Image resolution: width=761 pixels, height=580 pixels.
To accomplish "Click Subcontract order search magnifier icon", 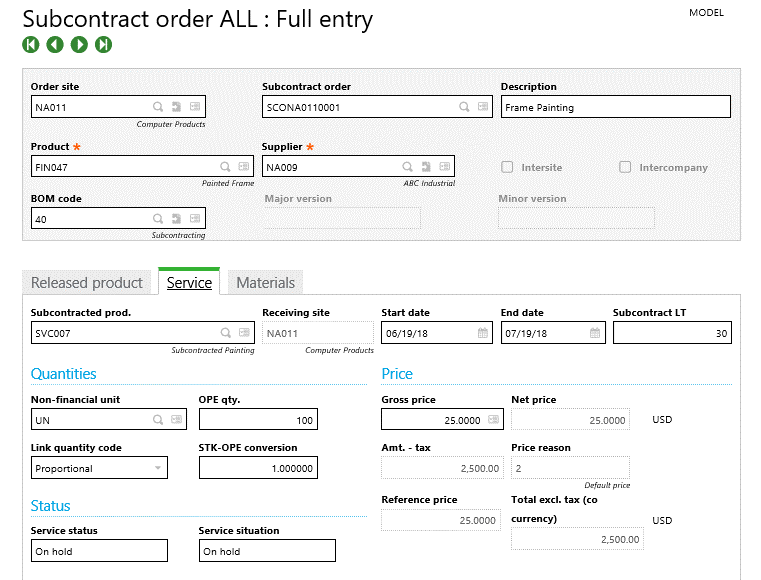I will pos(464,107).
